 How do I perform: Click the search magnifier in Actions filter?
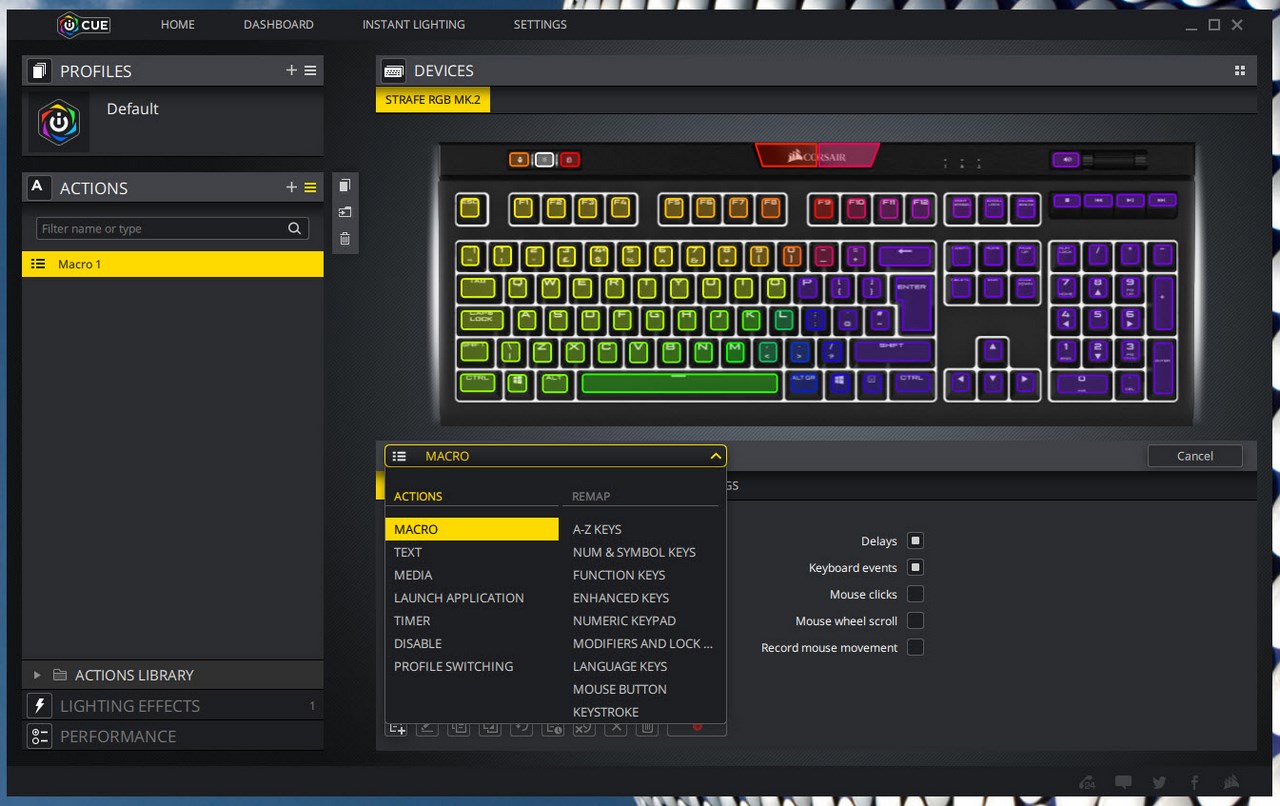click(294, 229)
